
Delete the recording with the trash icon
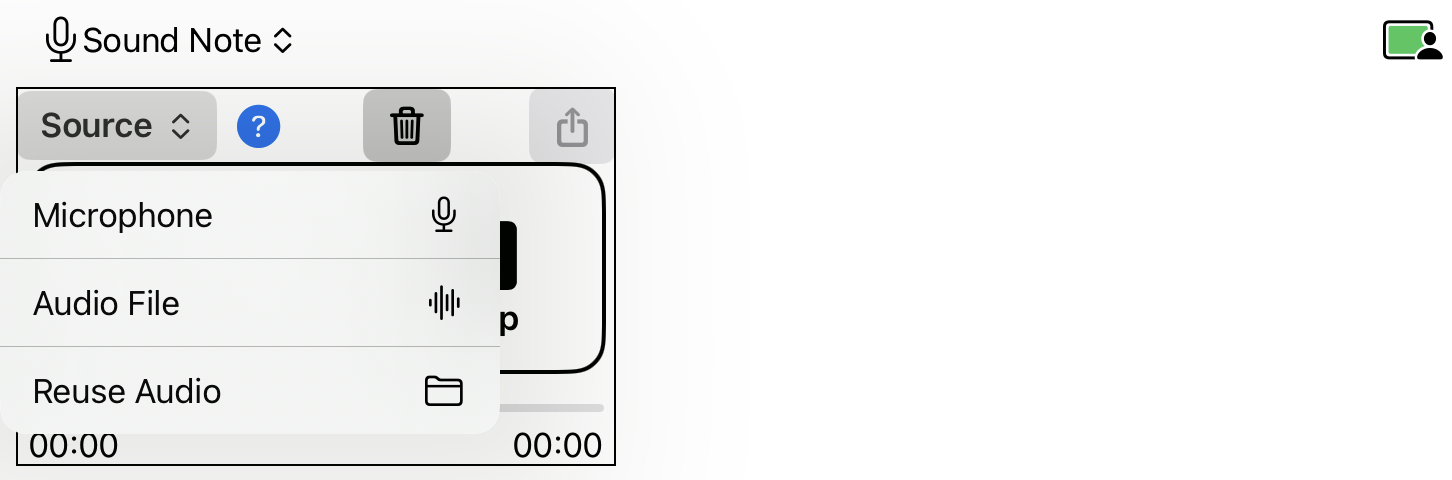coord(407,126)
